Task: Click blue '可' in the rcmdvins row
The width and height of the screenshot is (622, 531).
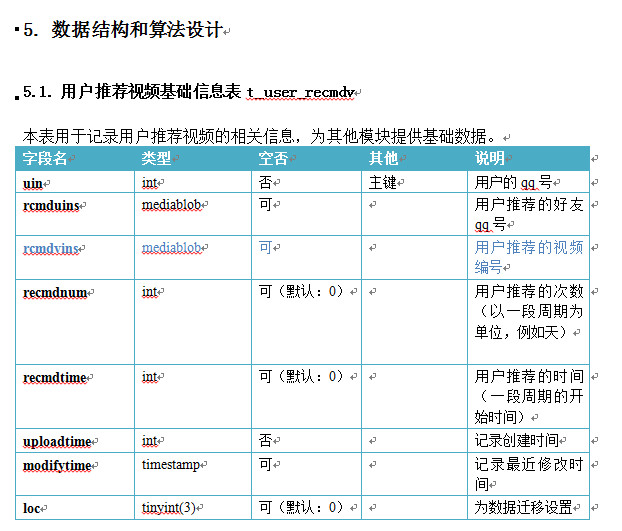Action: click(x=265, y=247)
